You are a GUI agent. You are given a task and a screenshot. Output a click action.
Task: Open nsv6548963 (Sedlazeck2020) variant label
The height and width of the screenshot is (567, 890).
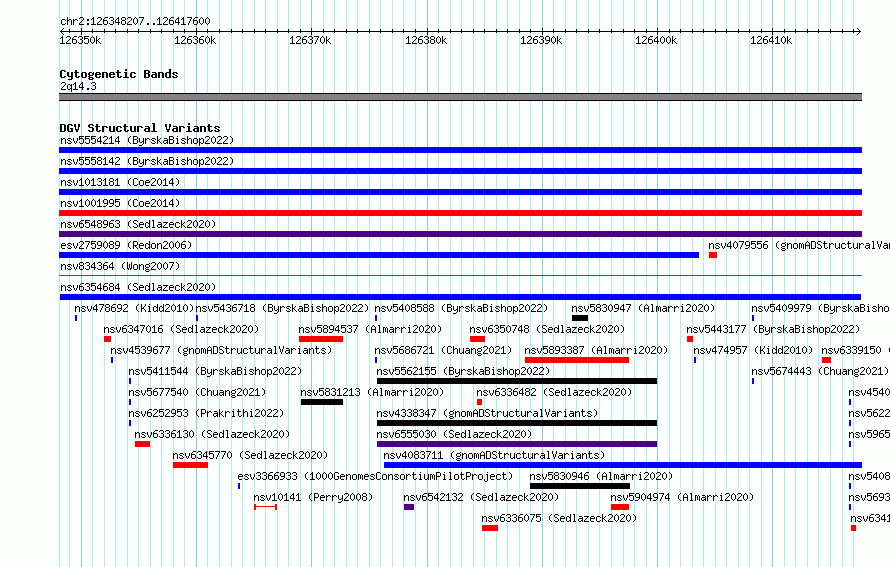tap(138, 224)
